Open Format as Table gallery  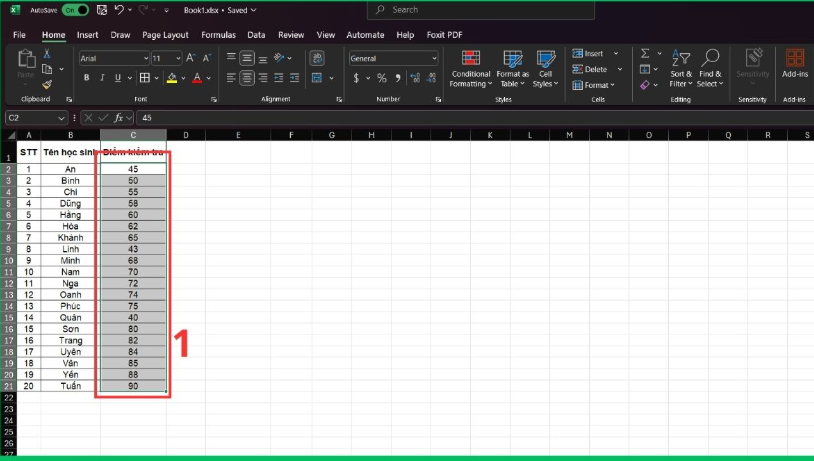[512, 69]
